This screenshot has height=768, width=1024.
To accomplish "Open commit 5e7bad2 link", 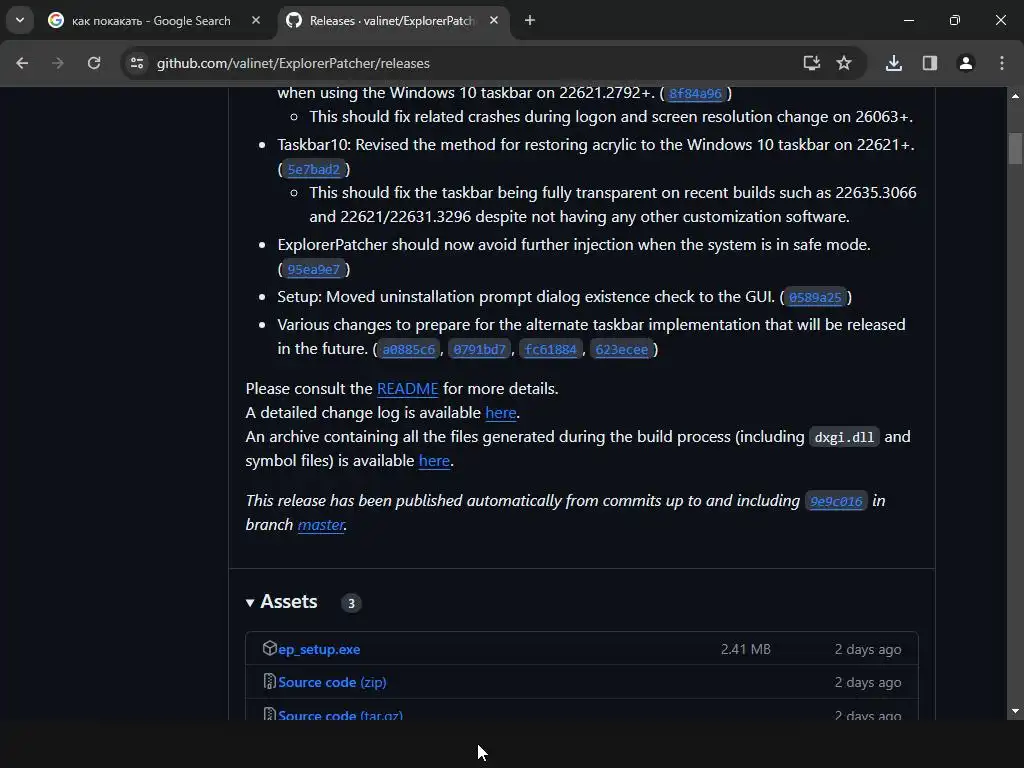I will (313, 169).
